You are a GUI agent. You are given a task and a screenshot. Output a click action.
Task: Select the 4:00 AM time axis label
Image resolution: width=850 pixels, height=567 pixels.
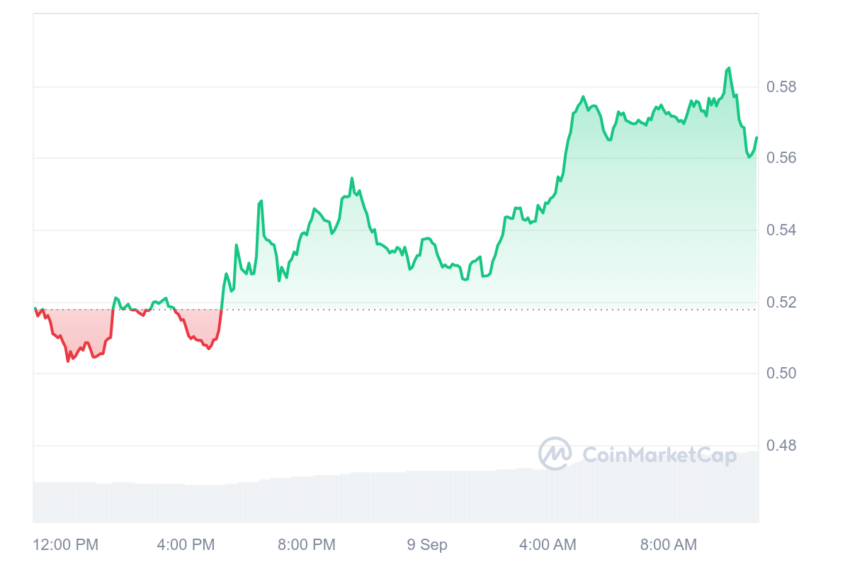(548, 544)
